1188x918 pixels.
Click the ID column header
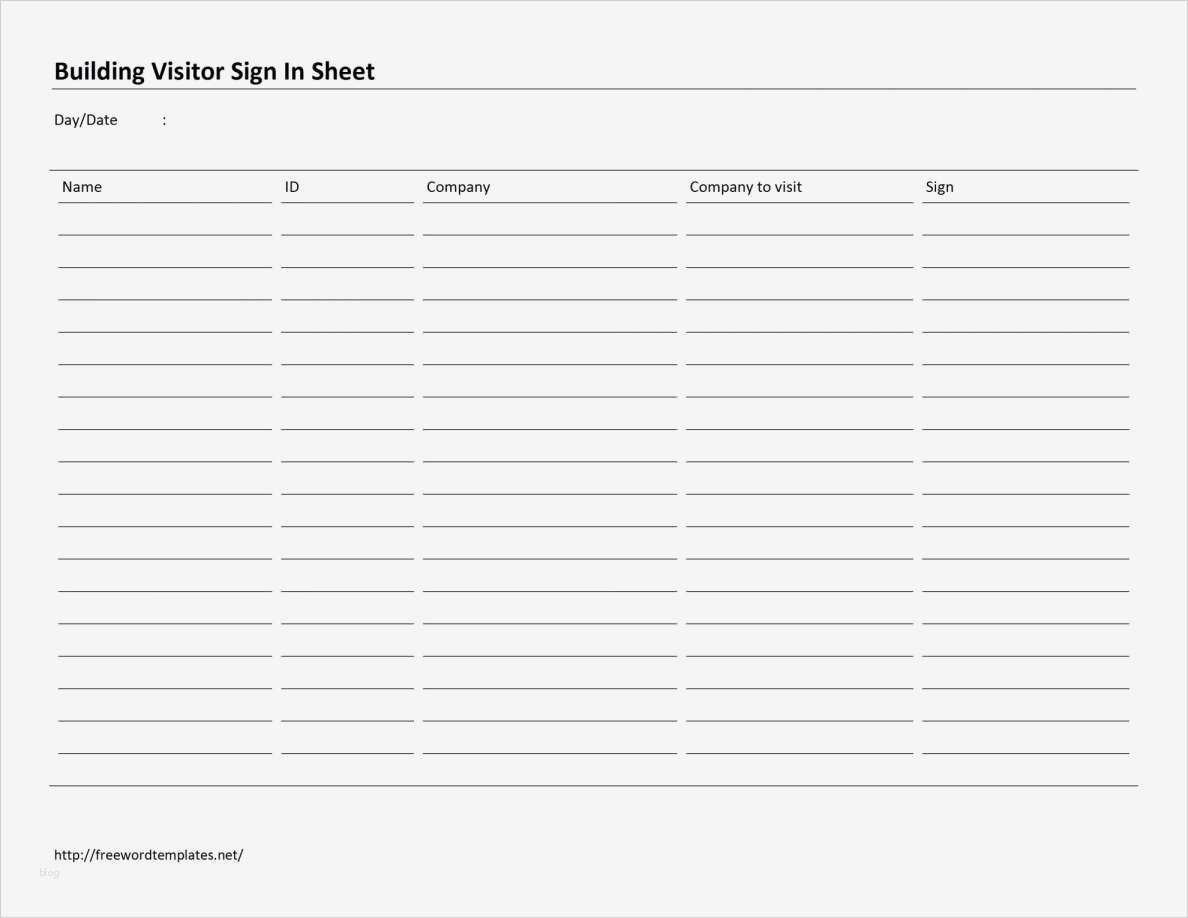292,187
